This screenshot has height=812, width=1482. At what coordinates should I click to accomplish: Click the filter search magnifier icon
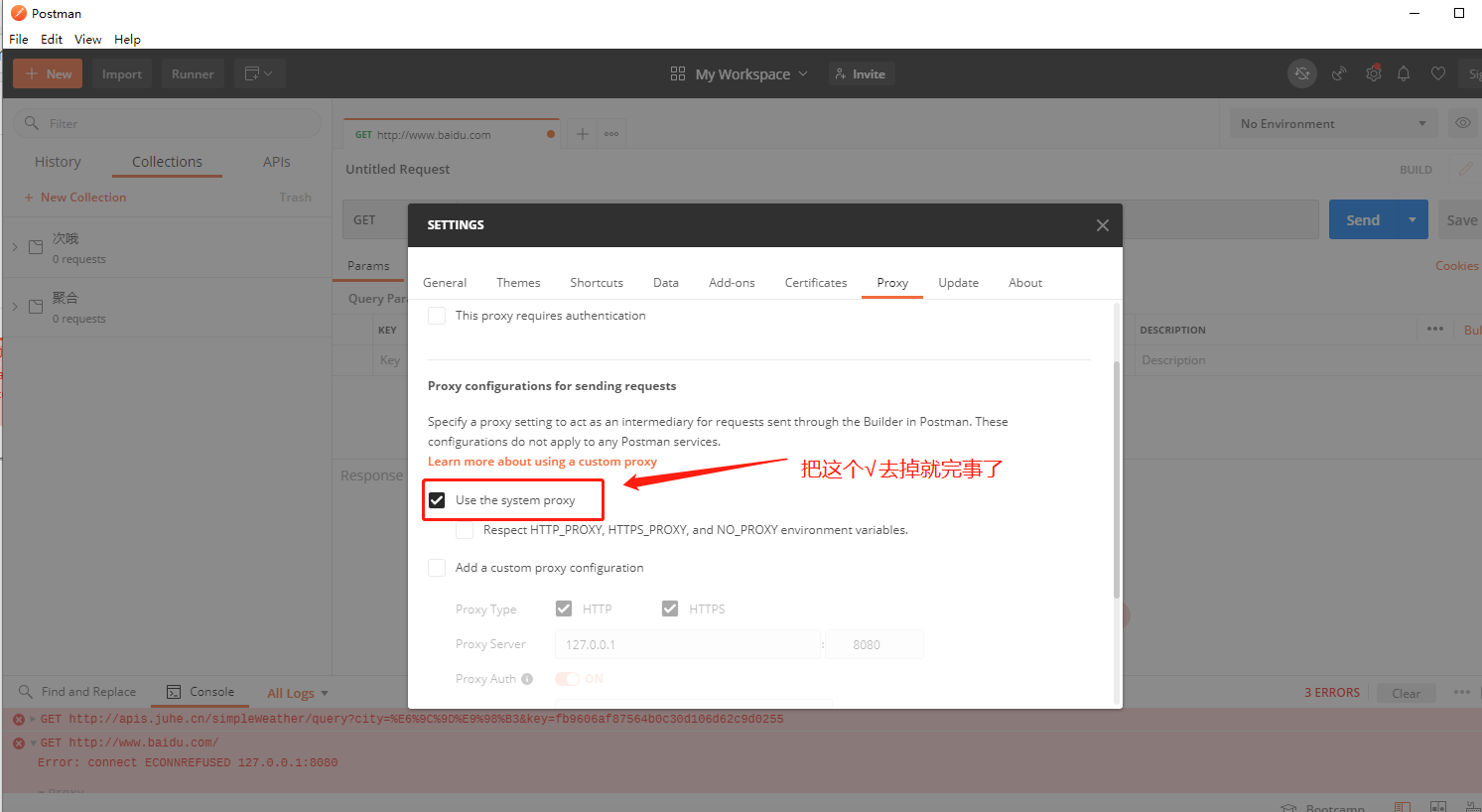(32, 123)
